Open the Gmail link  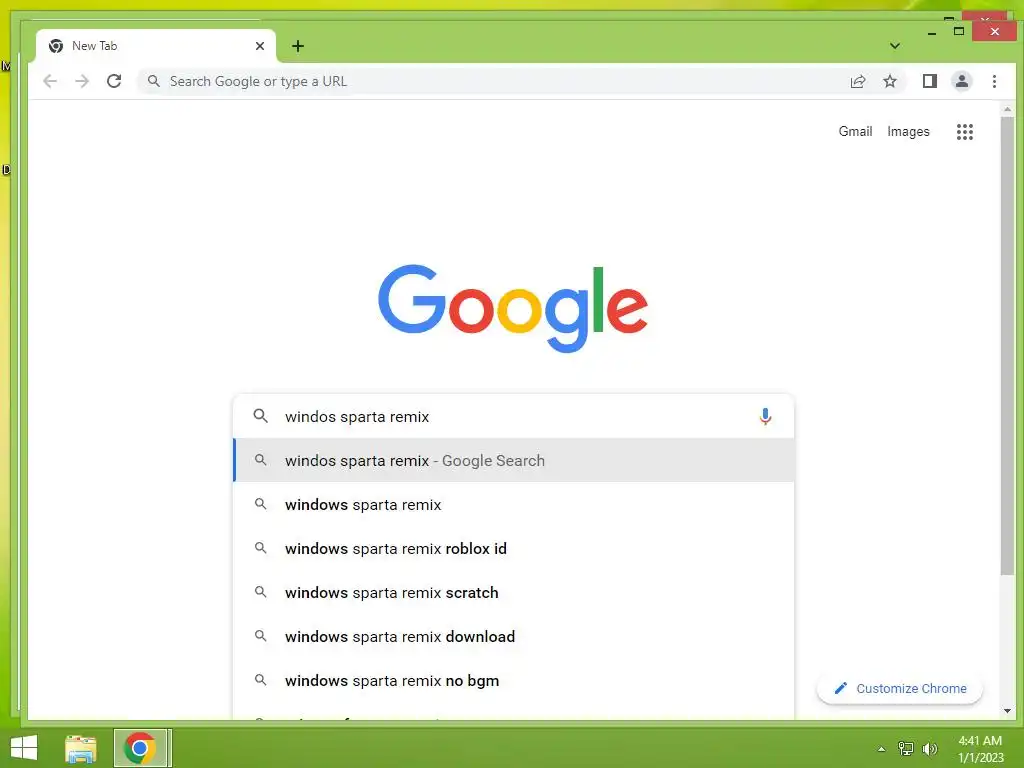[x=855, y=131]
